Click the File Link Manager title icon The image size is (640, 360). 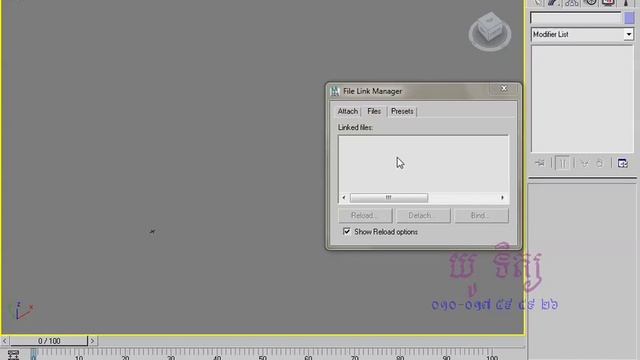(335, 91)
